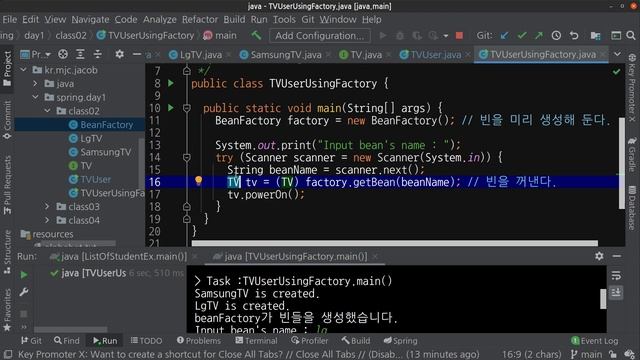Click the editor horizontal scrollbar
640x360 pixels.
(395, 243)
